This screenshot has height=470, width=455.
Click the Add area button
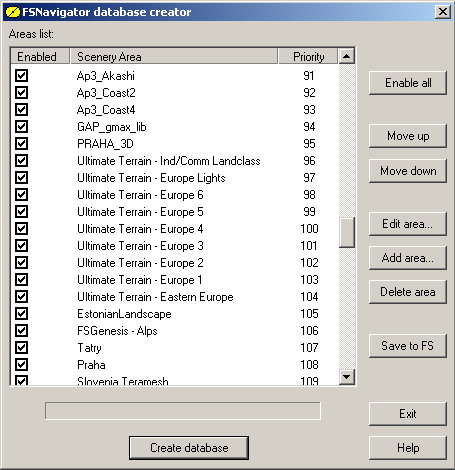(x=408, y=258)
